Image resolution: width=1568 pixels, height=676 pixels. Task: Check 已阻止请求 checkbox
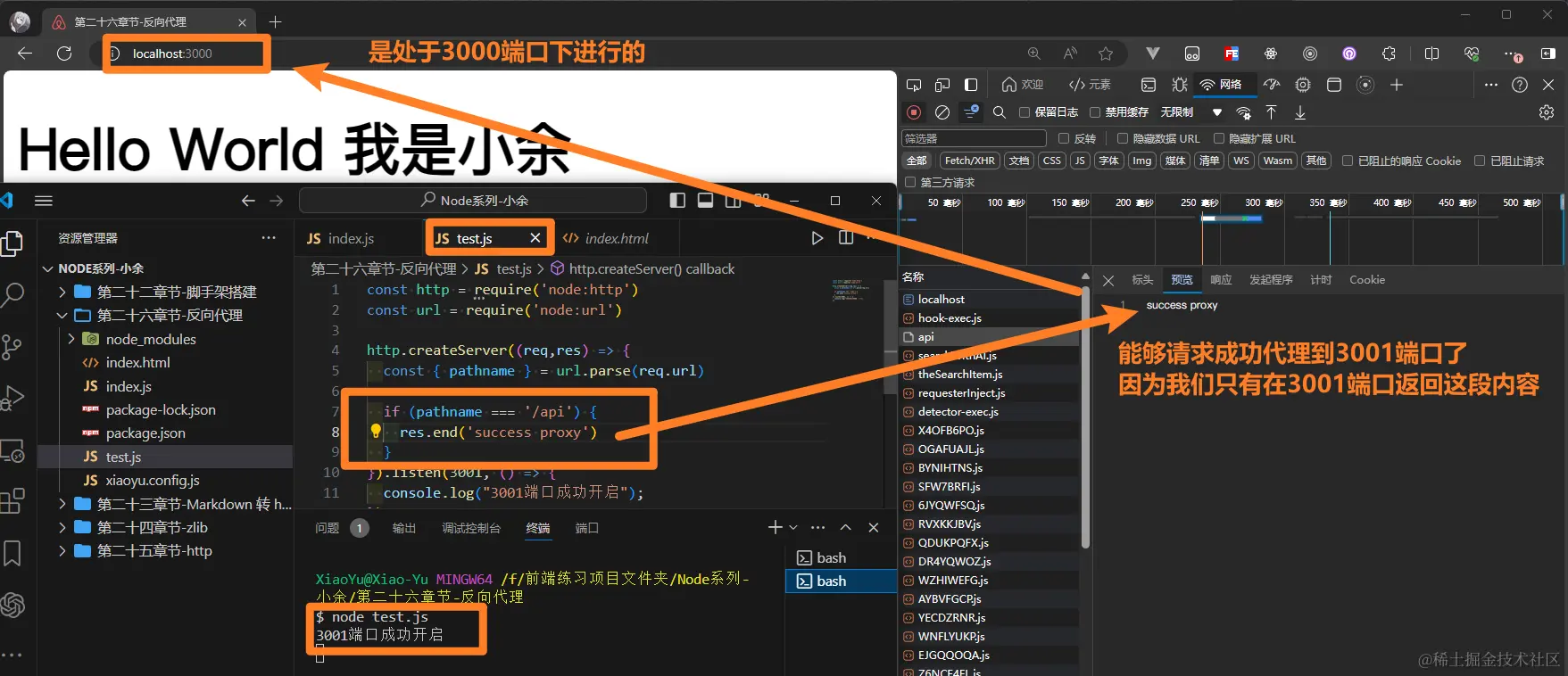[x=1480, y=161]
